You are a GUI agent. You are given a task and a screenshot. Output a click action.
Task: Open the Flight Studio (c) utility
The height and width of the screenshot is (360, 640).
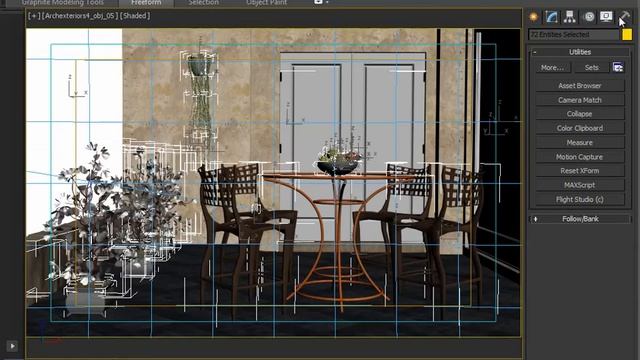pyautogui.click(x=580, y=200)
